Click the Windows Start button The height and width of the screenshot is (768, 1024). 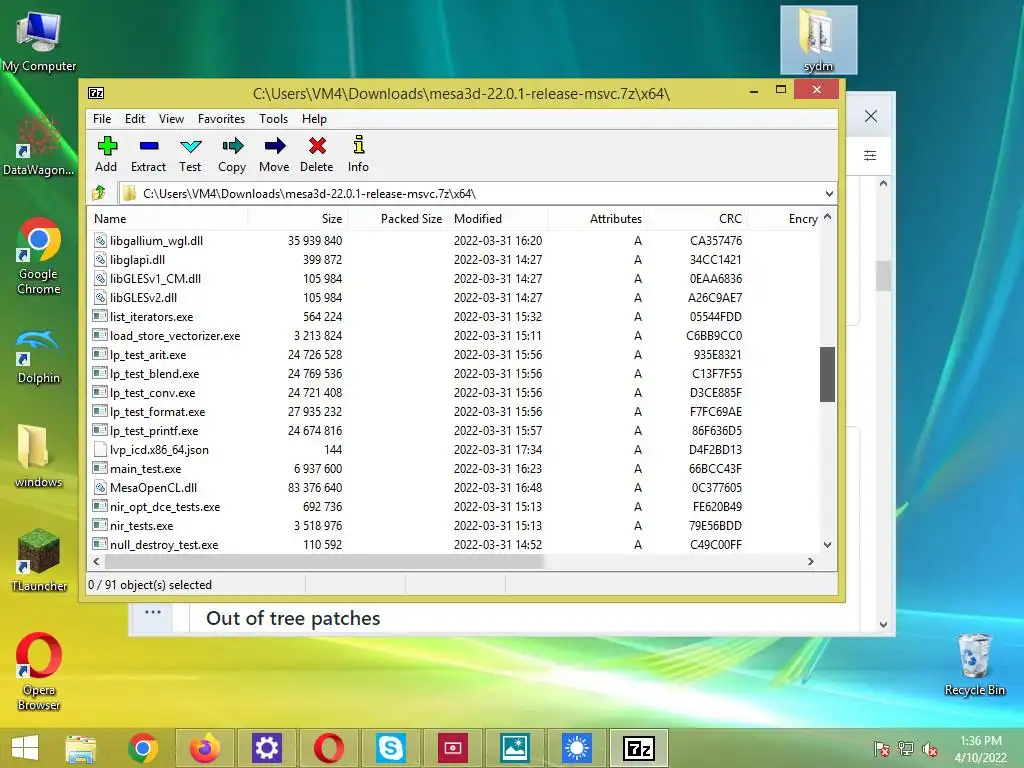(25, 748)
